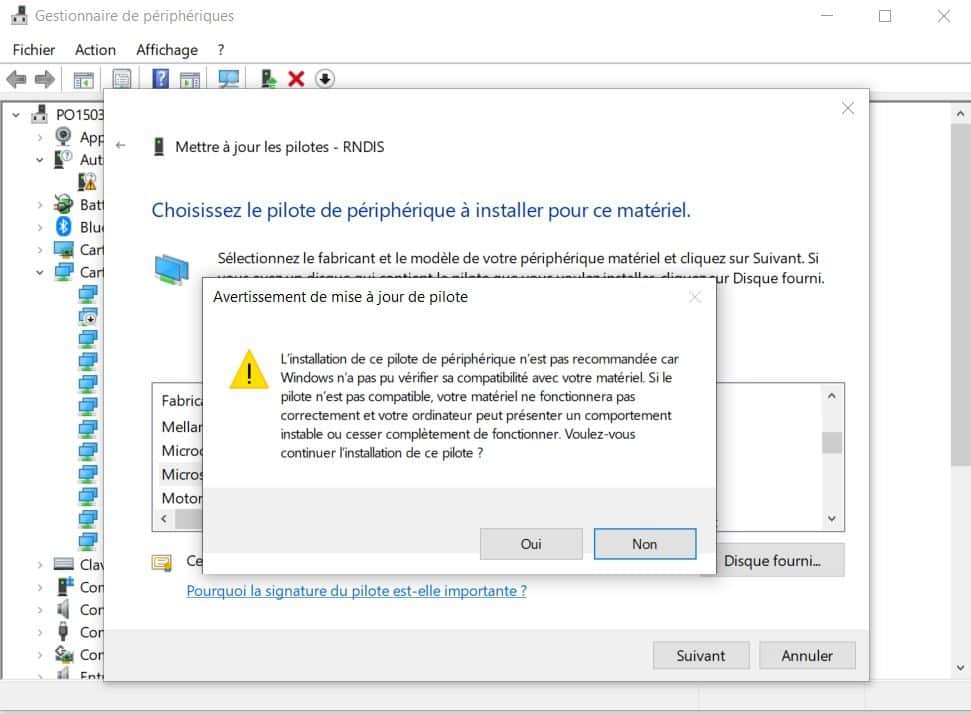The width and height of the screenshot is (971, 714).
Task: Select the Bluetooth icon in the device tree
Action: pos(64,227)
